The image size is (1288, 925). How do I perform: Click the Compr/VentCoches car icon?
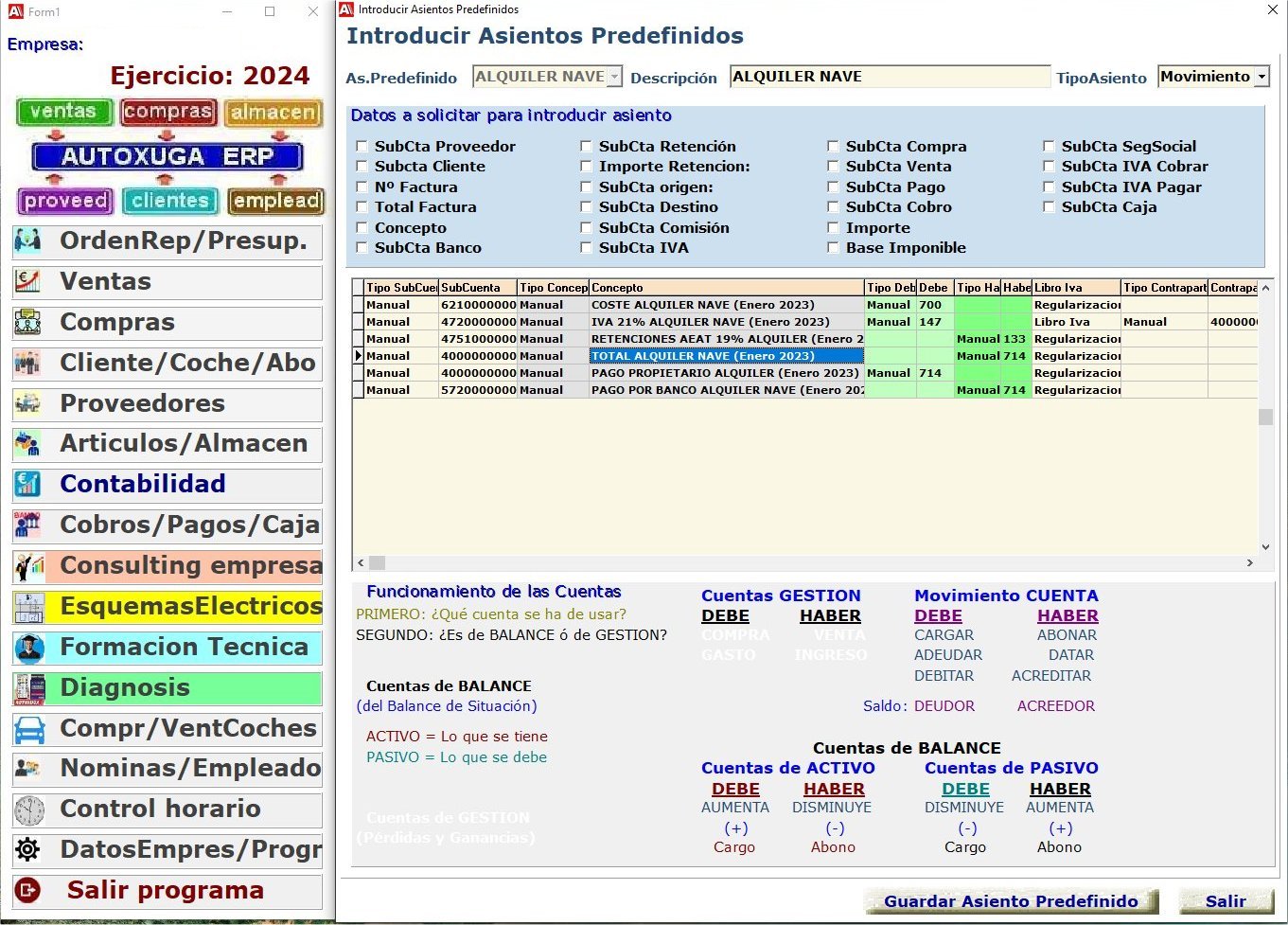[28, 729]
